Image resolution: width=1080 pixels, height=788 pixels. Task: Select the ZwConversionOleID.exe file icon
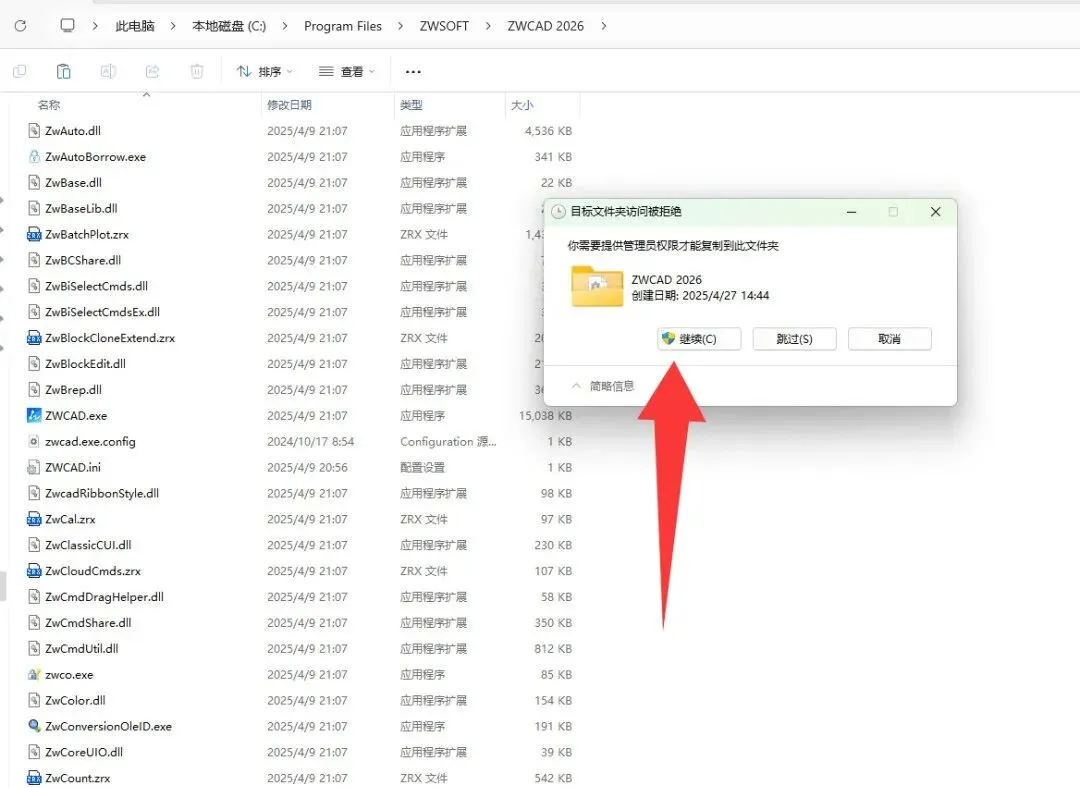34,727
